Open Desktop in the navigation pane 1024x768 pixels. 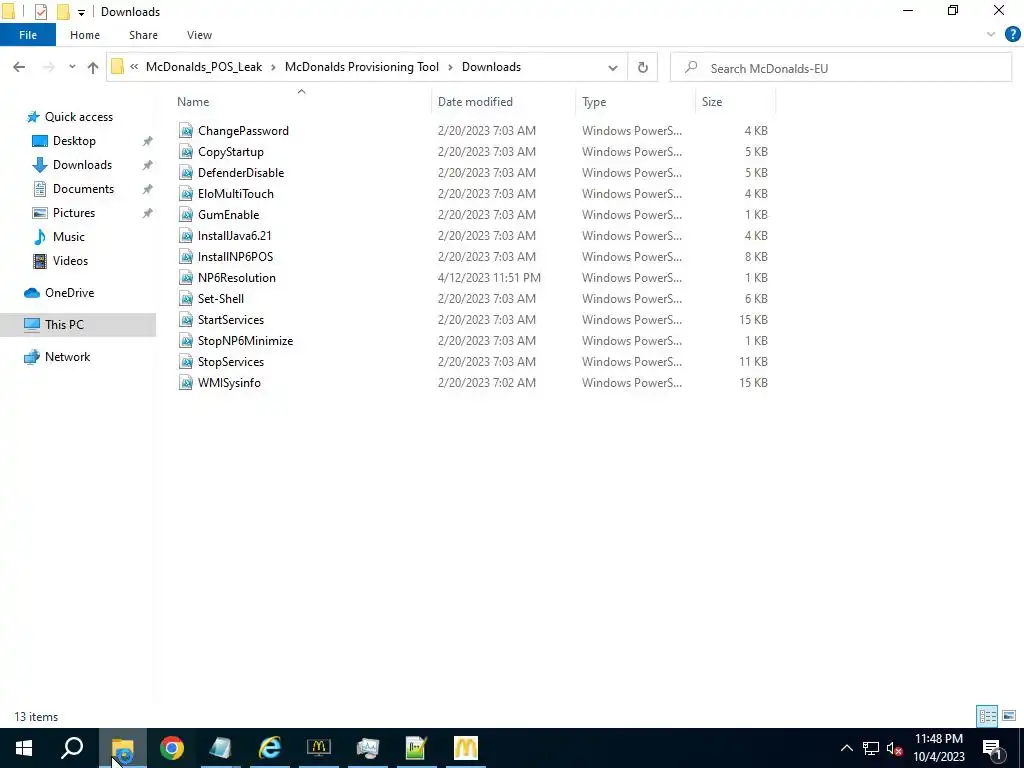74,141
